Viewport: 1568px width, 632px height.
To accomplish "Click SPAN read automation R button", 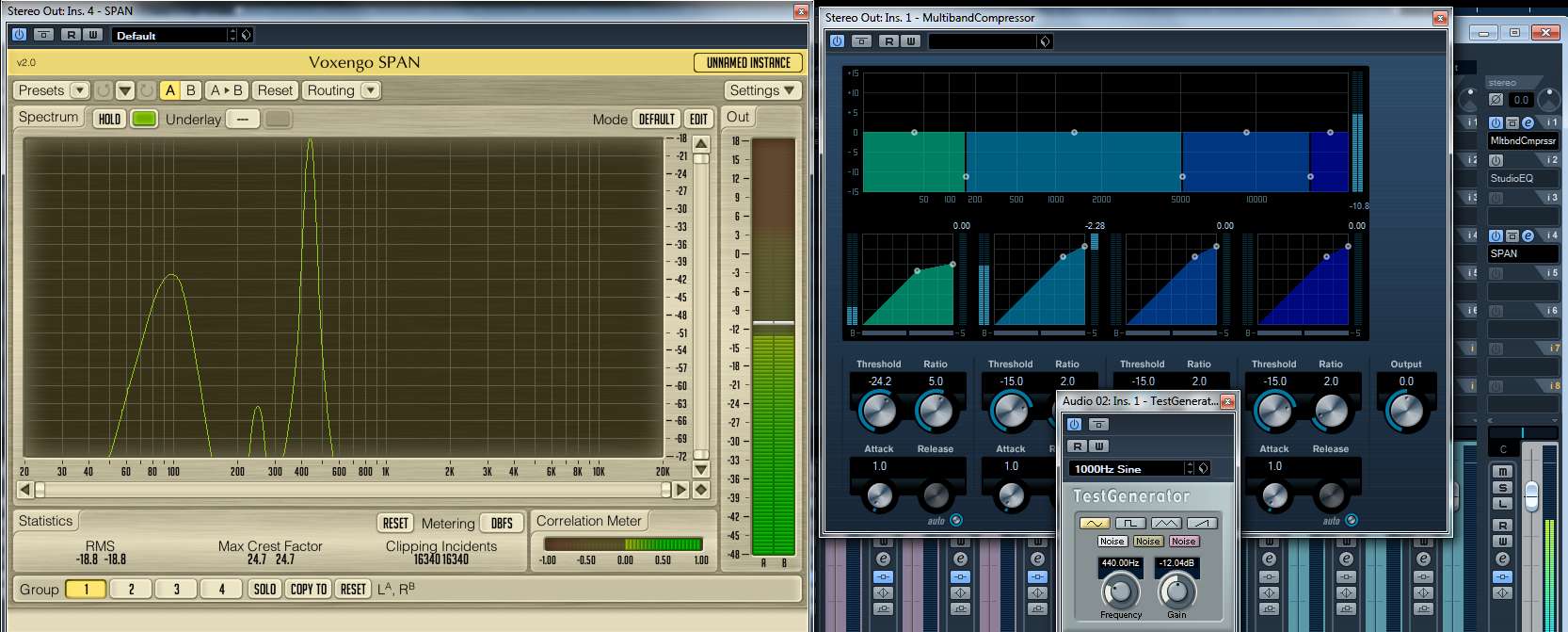I will [x=72, y=35].
